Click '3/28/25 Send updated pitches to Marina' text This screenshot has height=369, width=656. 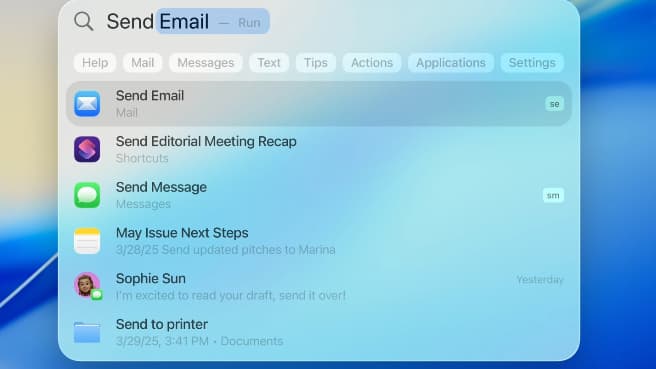click(x=226, y=250)
